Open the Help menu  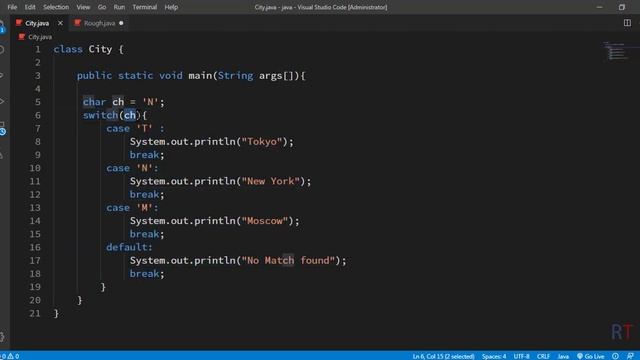click(171, 7)
